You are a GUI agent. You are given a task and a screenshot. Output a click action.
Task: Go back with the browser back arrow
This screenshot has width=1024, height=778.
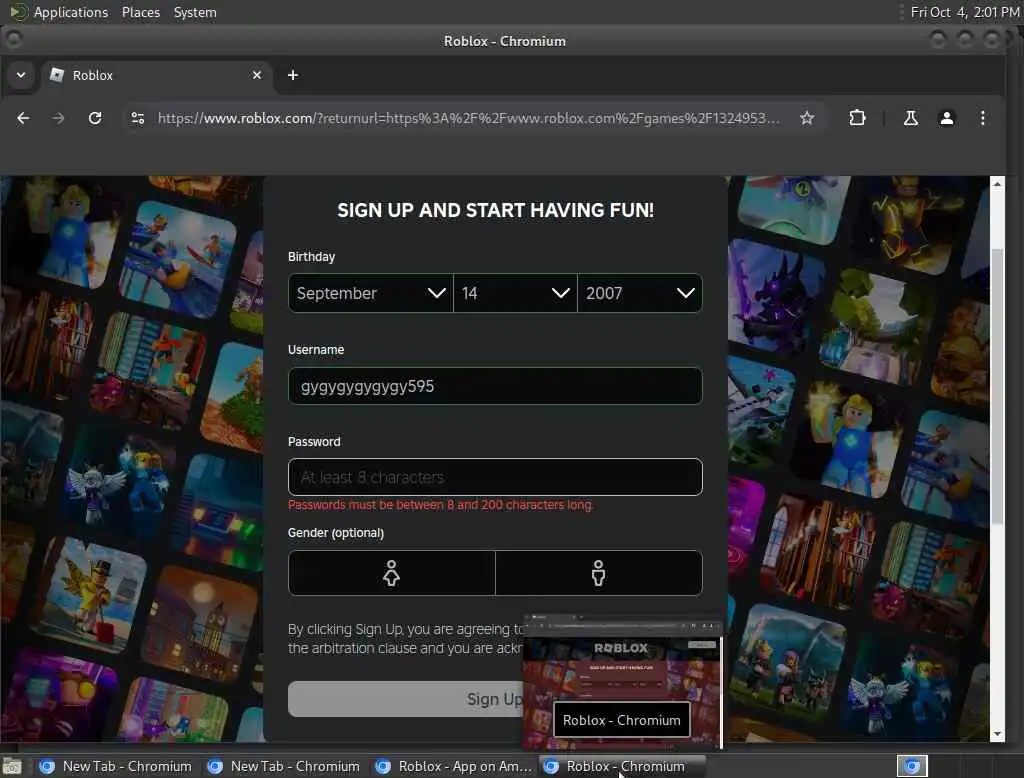tap(23, 118)
